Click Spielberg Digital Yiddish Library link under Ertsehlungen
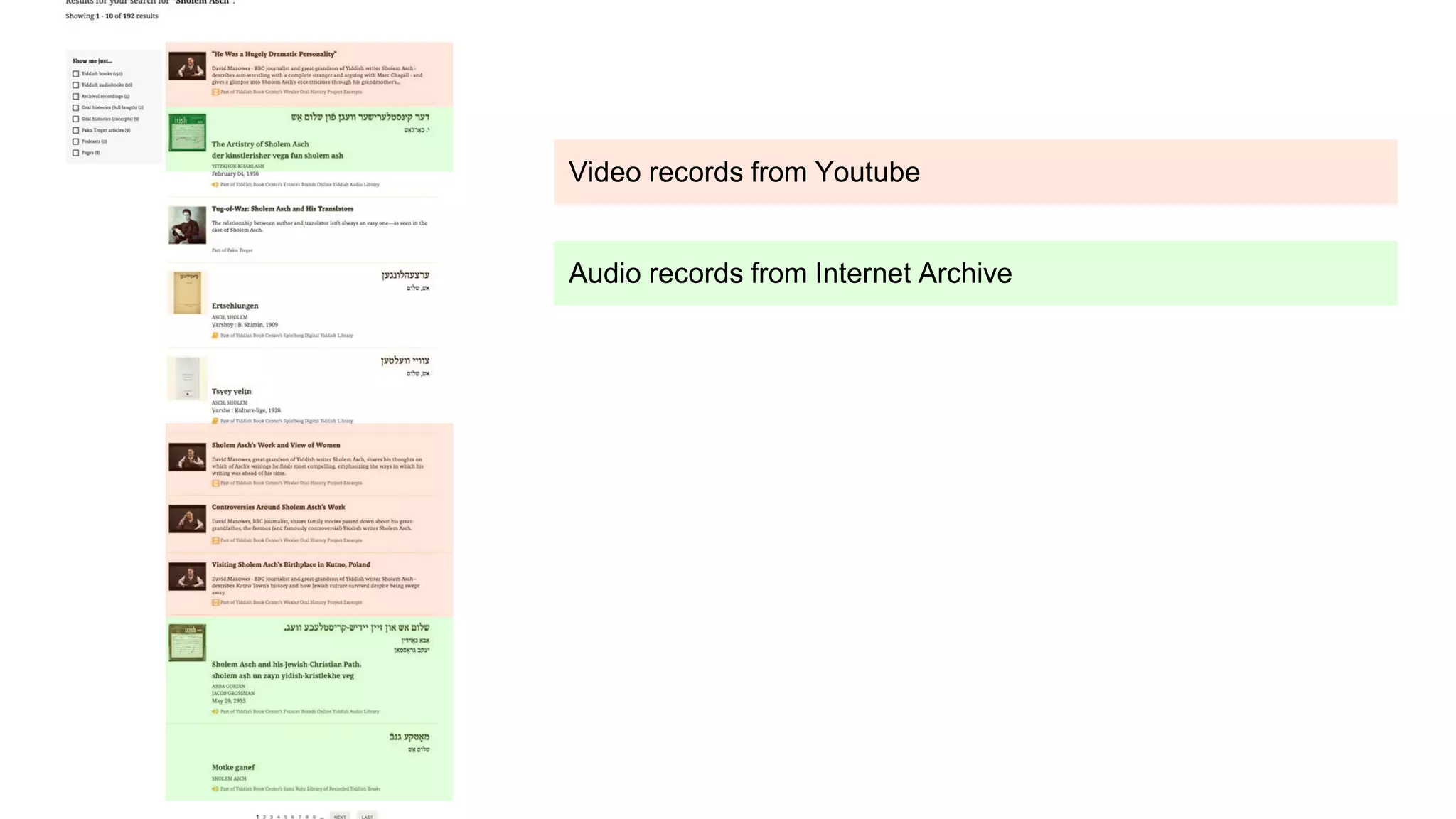 point(287,336)
